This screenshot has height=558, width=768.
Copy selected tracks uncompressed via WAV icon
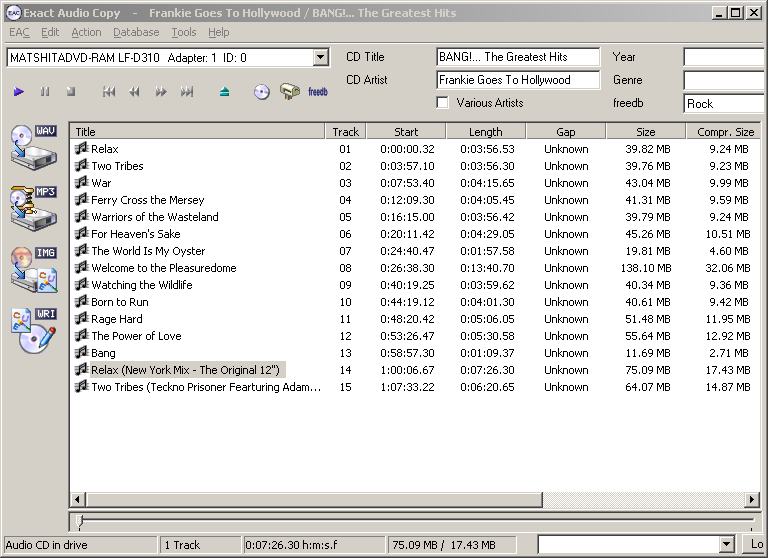[34, 147]
